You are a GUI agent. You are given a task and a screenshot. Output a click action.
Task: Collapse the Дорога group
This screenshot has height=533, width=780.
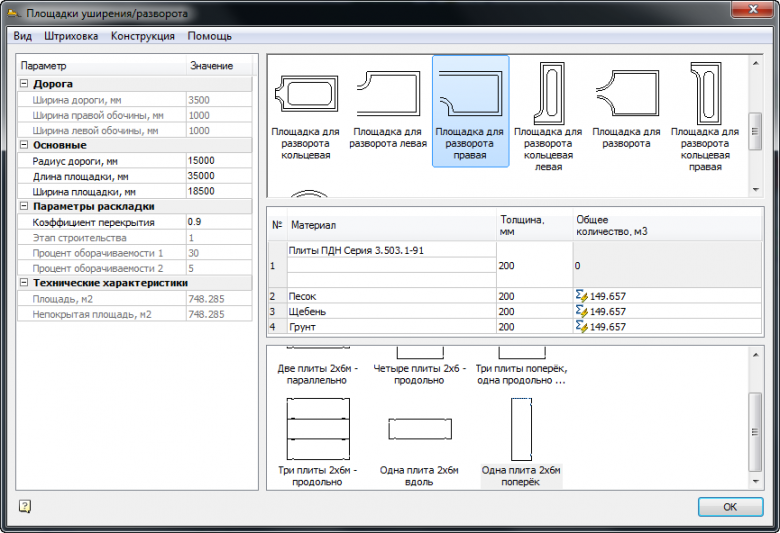23,84
